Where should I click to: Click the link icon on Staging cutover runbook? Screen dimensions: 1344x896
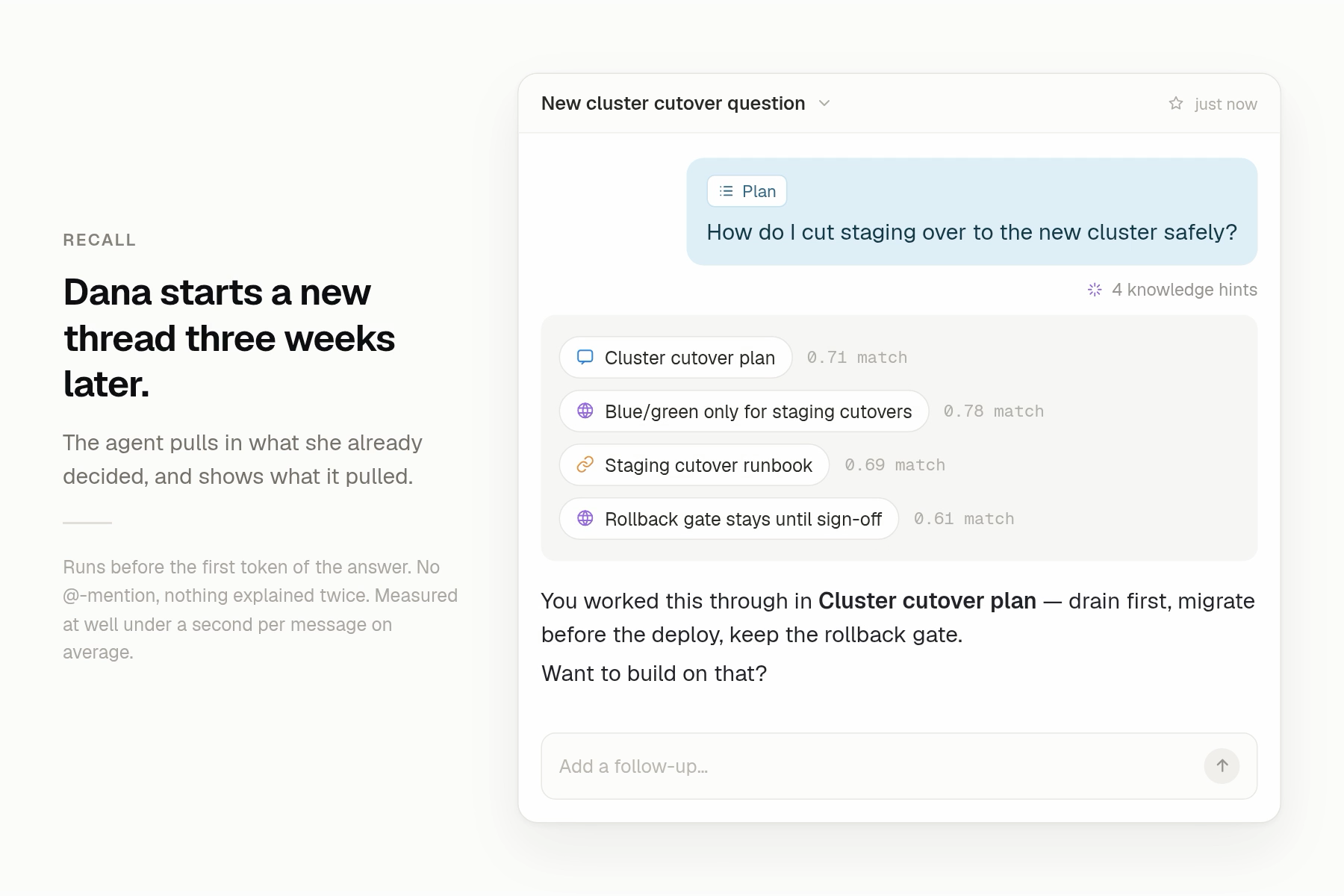[585, 465]
